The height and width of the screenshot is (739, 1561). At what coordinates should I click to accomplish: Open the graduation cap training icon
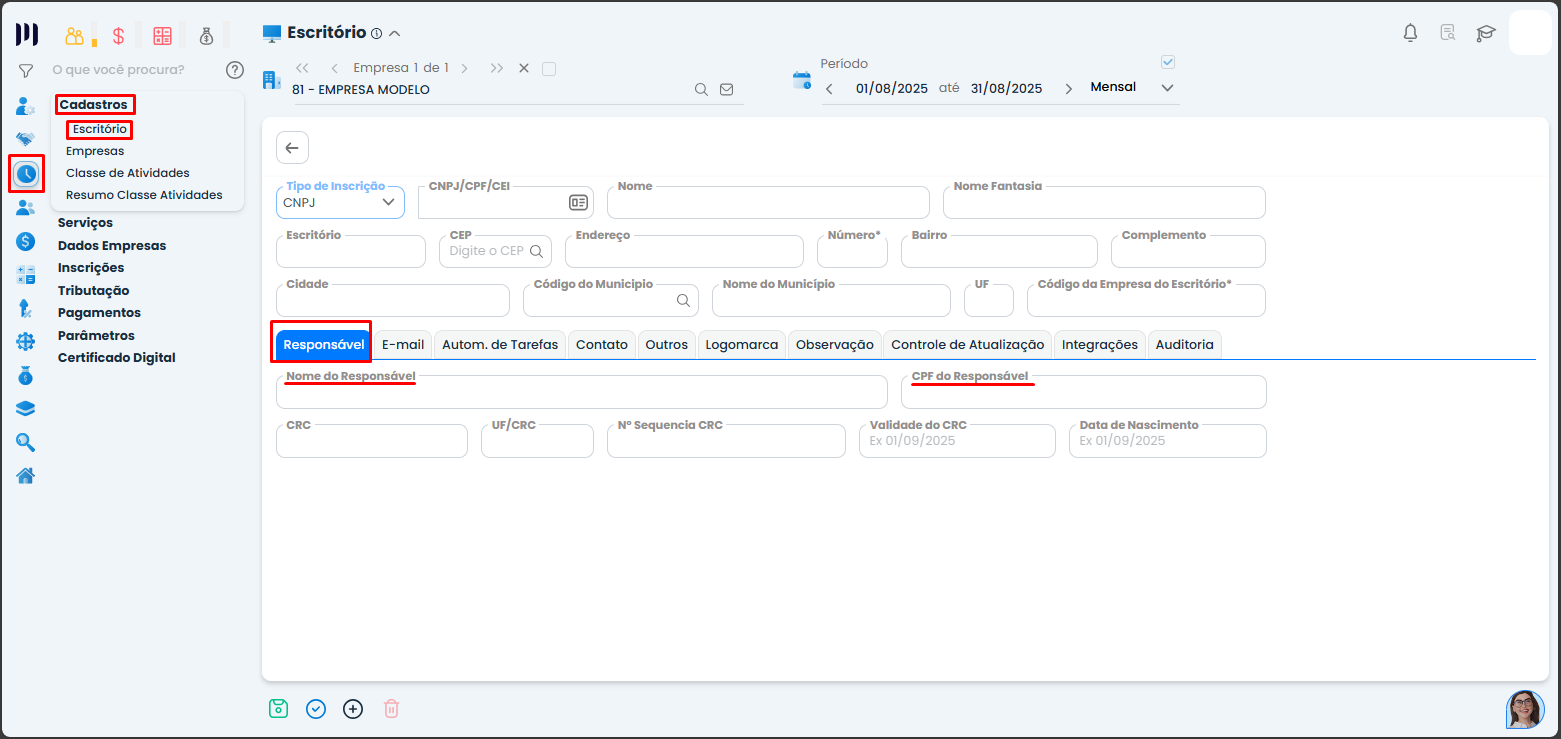tap(1485, 33)
